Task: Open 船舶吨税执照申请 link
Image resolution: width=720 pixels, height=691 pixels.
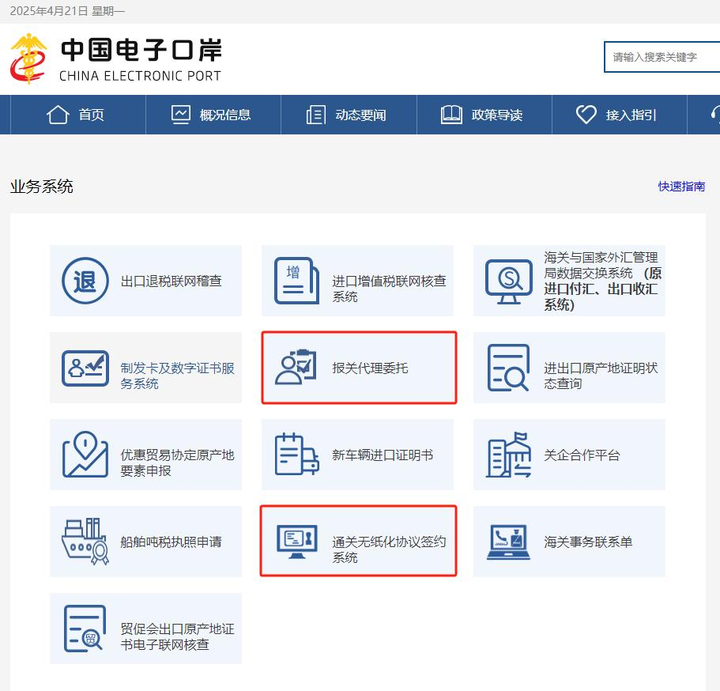Action: pos(146,541)
